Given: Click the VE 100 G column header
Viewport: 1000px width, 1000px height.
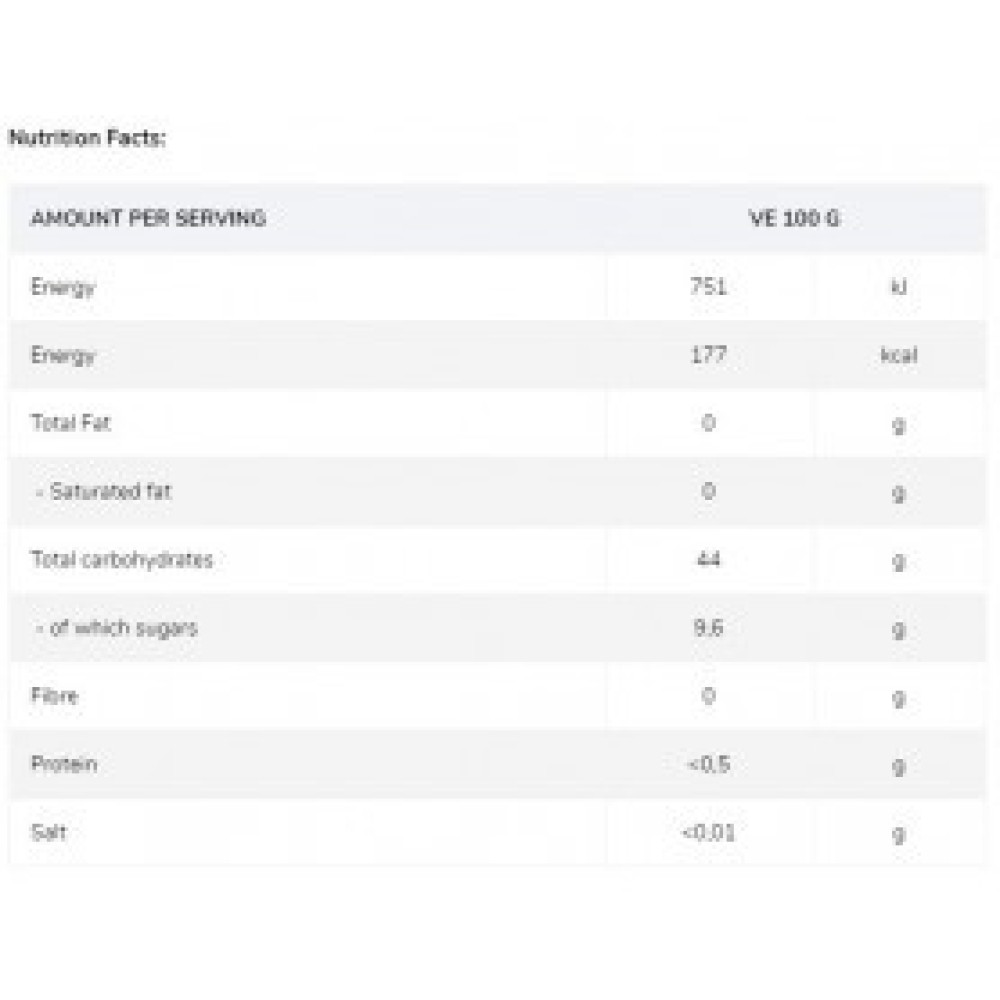Looking at the screenshot, I should (x=795, y=218).
